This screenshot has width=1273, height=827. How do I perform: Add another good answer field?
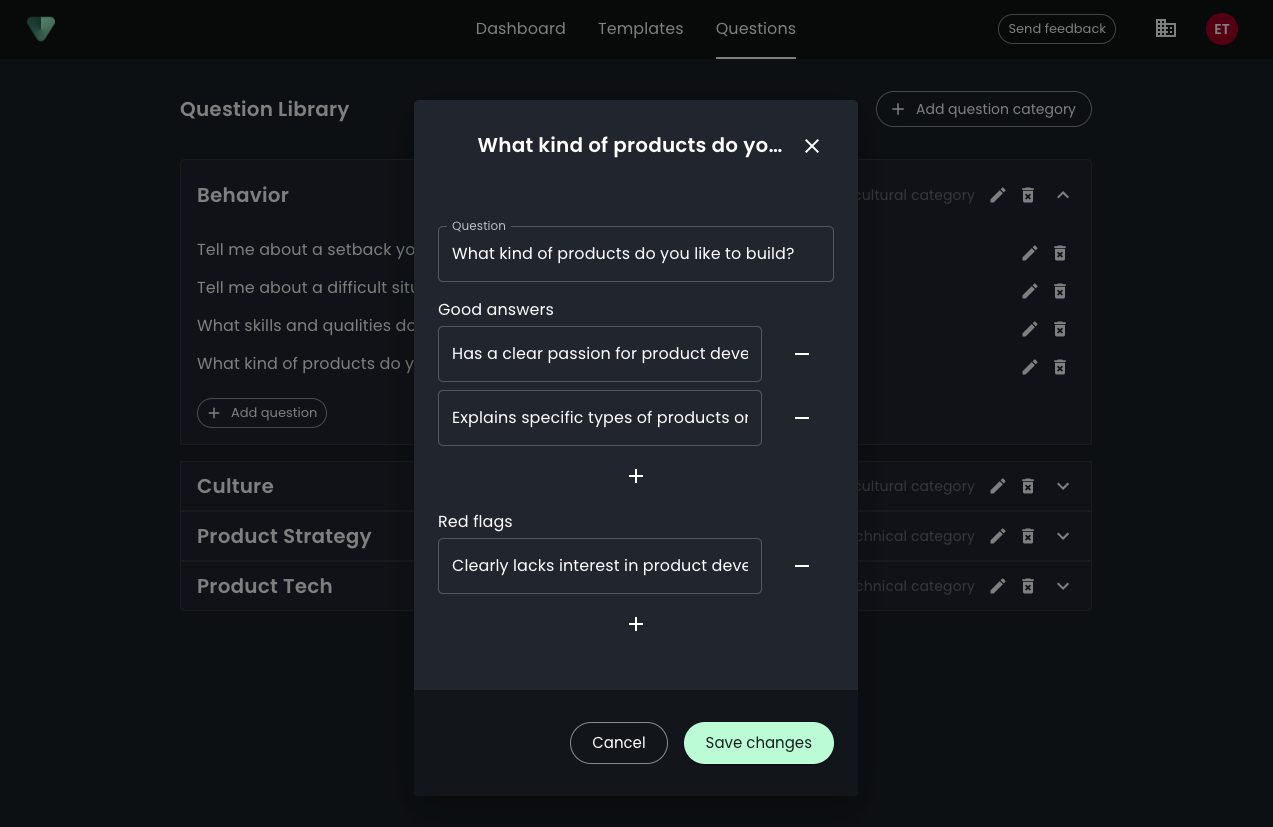[x=636, y=476]
